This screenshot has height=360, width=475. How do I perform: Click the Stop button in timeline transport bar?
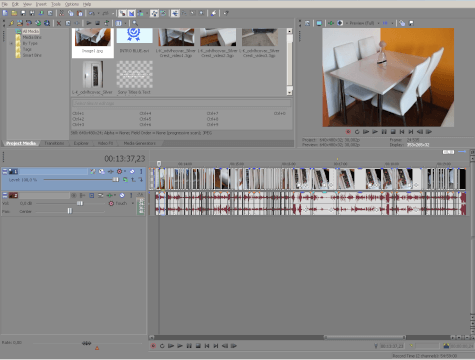pos(198,346)
